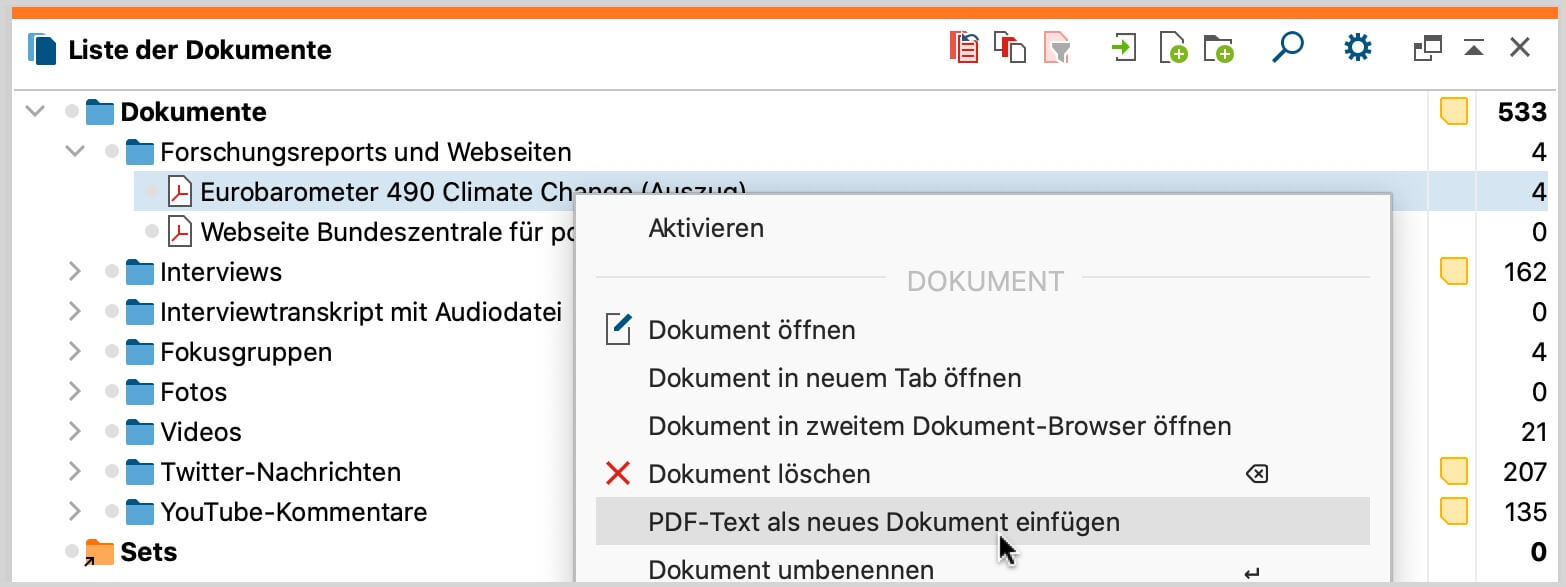Click the memo icon in Dokumente row
1566x587 pixels.
pyautogui.click(x=1454, y=111)
